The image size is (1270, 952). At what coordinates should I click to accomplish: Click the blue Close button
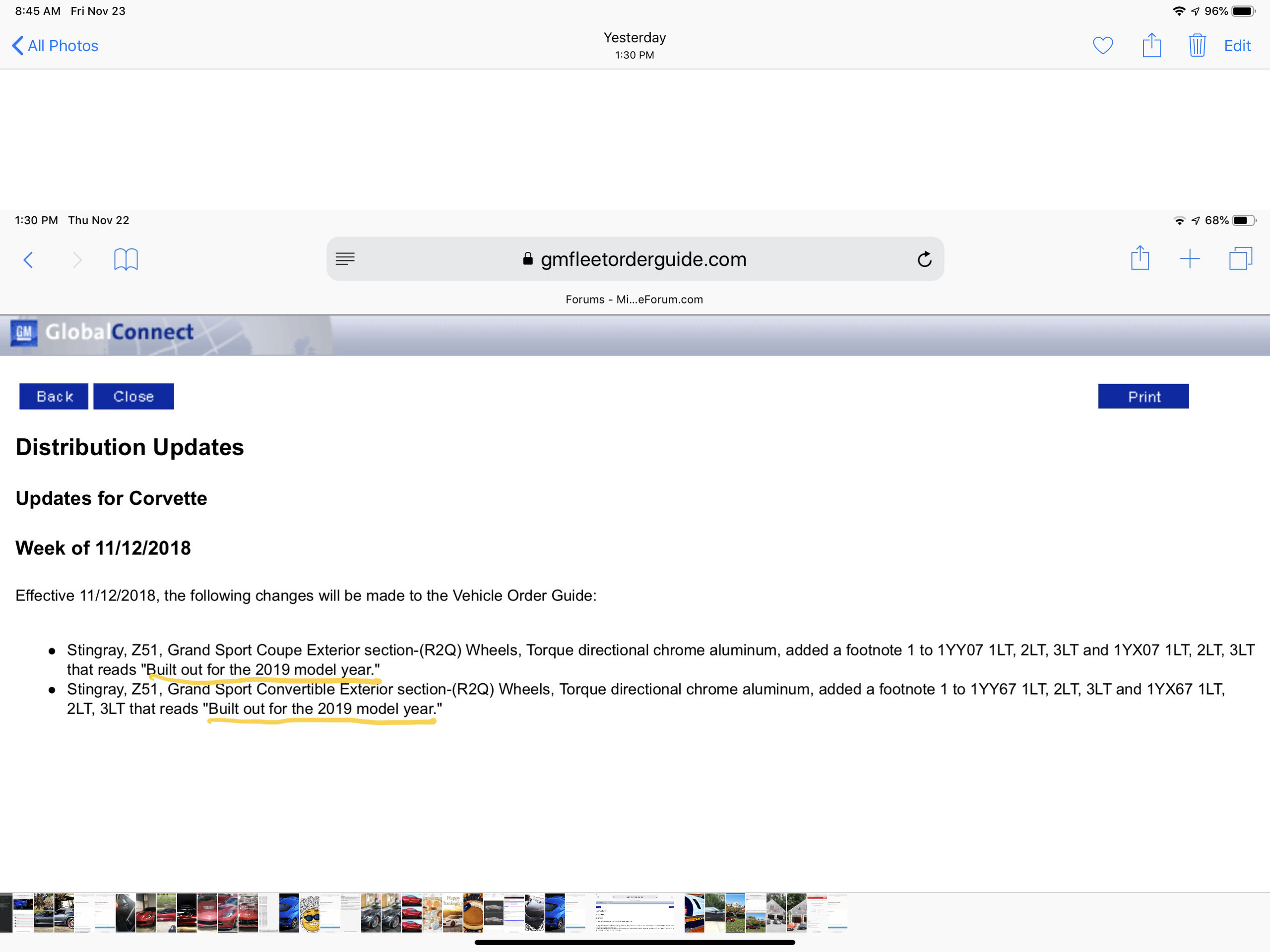click(133, 396)
